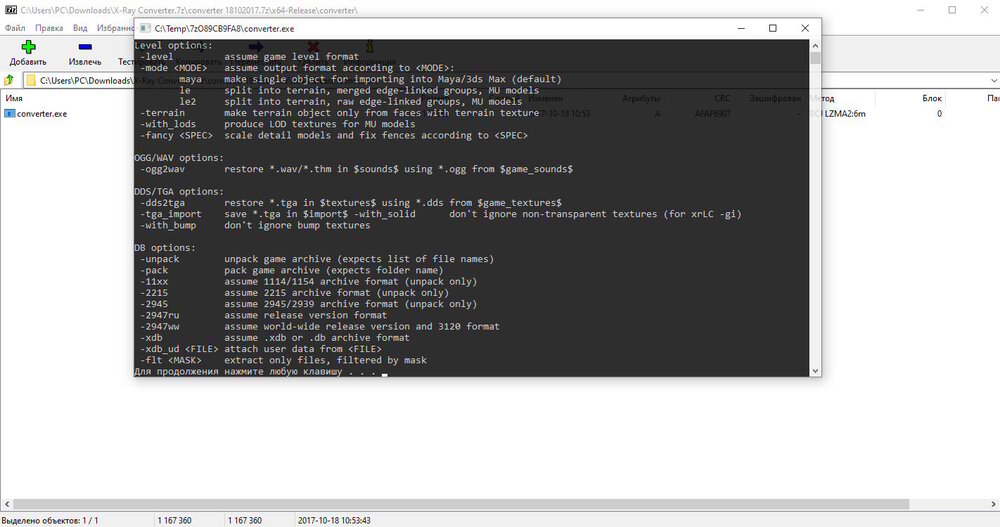Click the Block value 0 for converter.exe
This screenshot has height=527, width=1000.
tap(939, 114)
